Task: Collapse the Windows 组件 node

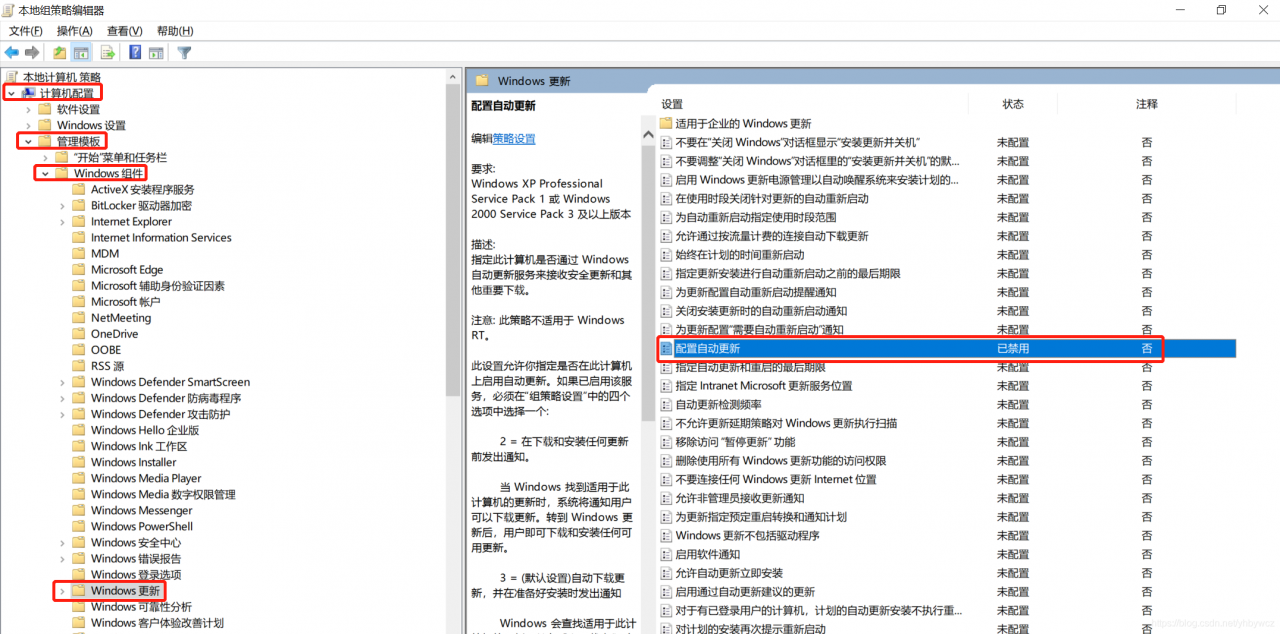Action: tap(44, 174)
